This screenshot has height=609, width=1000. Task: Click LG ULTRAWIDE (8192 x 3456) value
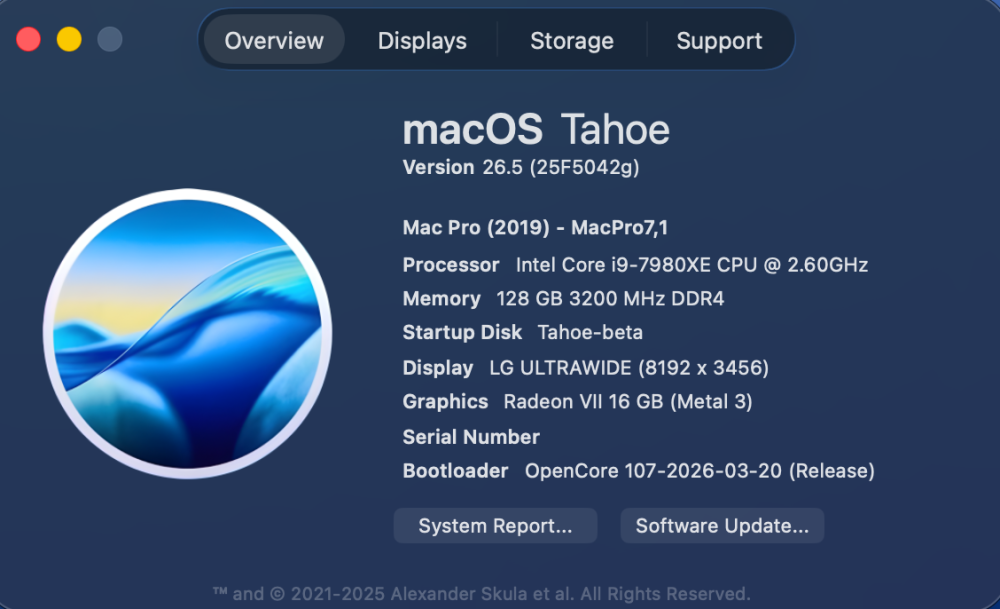(x=629, y=368)
